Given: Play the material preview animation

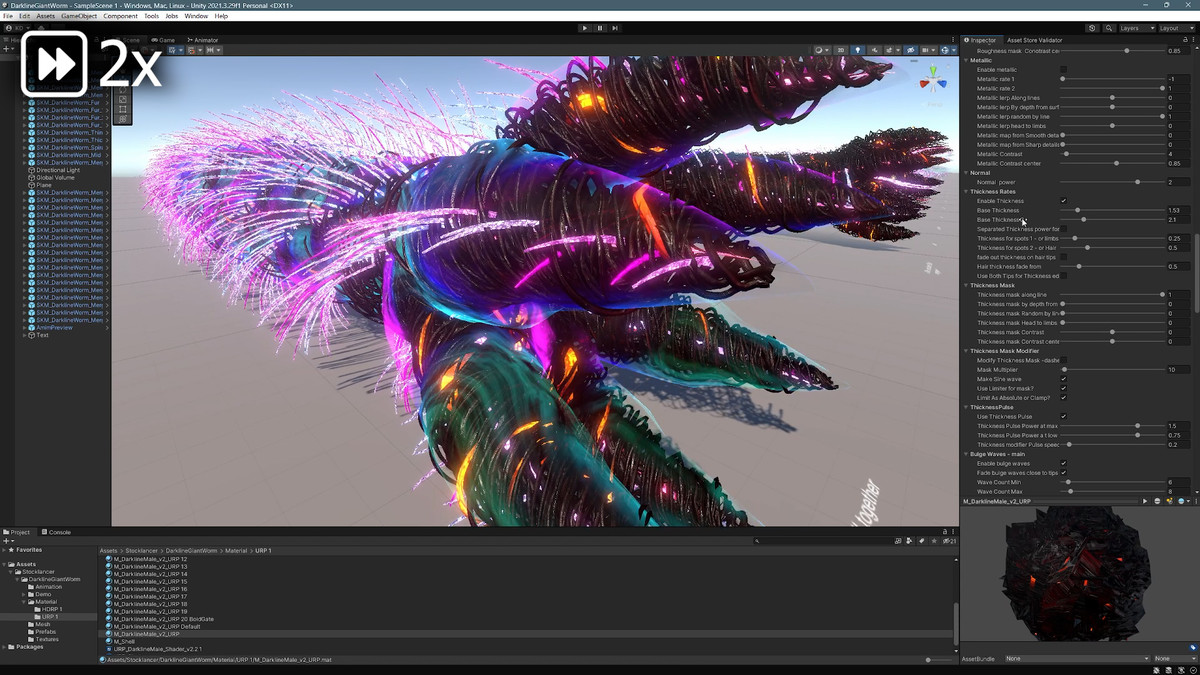Looking at the screenshot, I should [x=1146, y=501].
